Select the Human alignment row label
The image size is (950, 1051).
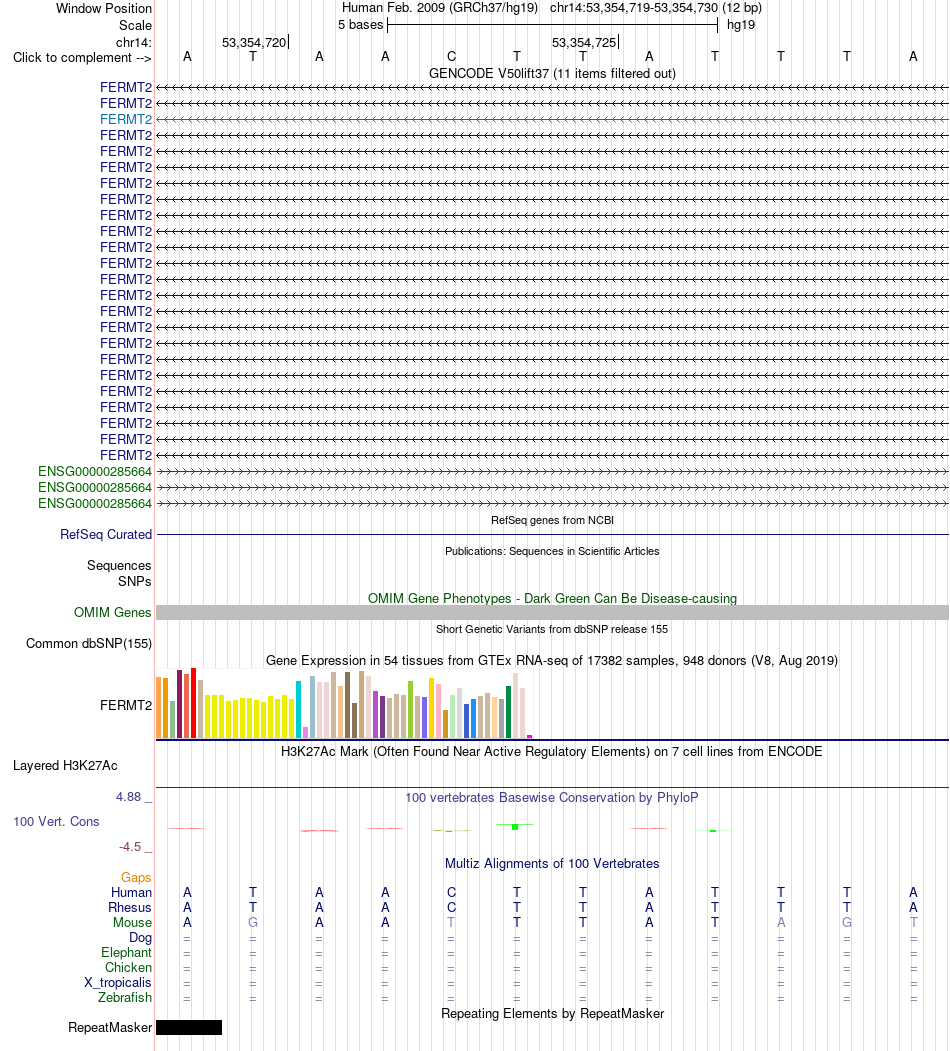pyautogui.click(x=131, y=892)
